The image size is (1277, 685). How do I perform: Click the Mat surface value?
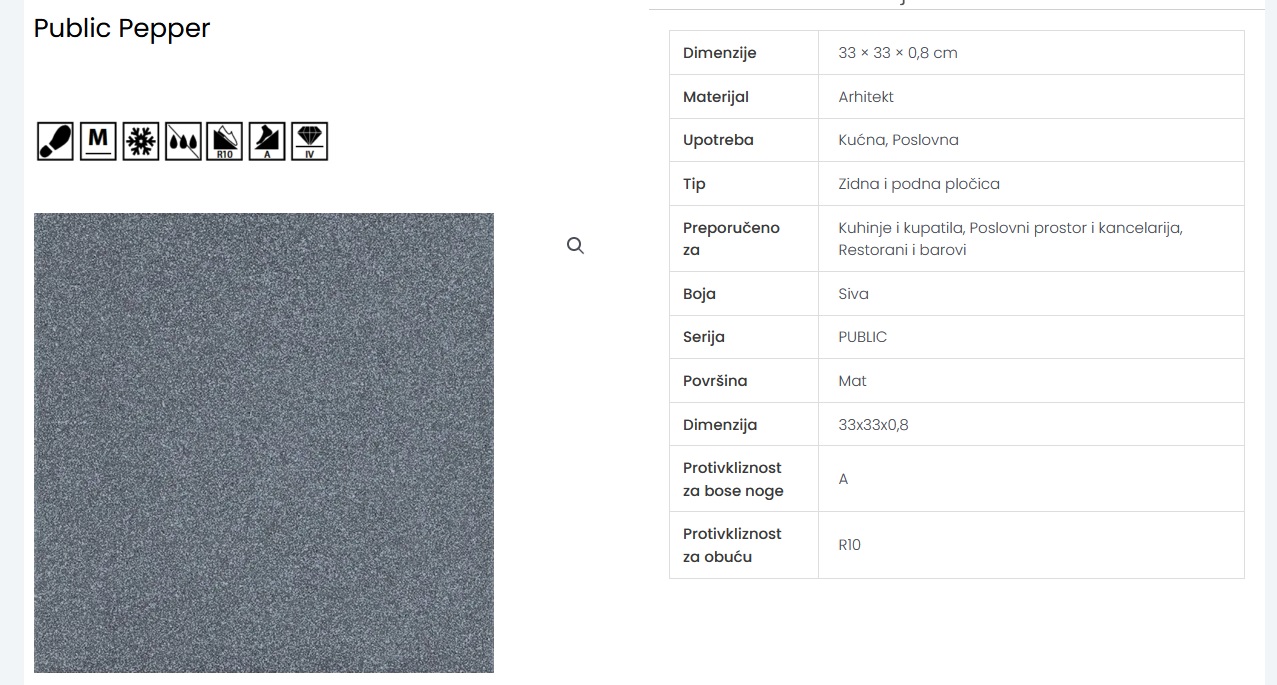tap(853, 381)
